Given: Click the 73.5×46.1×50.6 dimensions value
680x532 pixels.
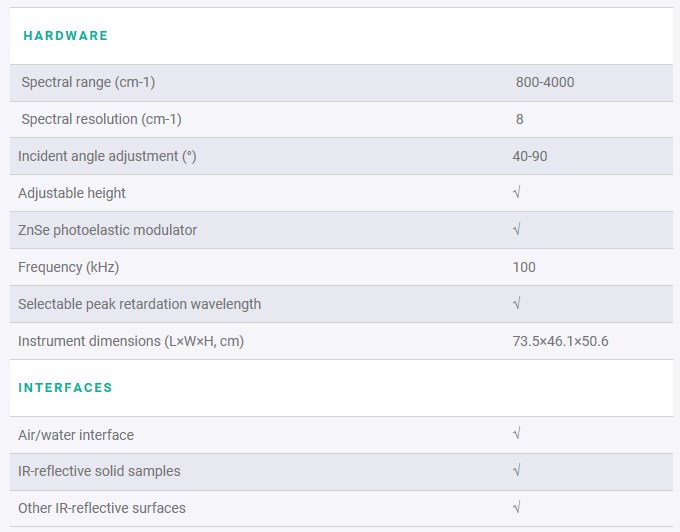Looking at the screenshot, I should (560, 341).
